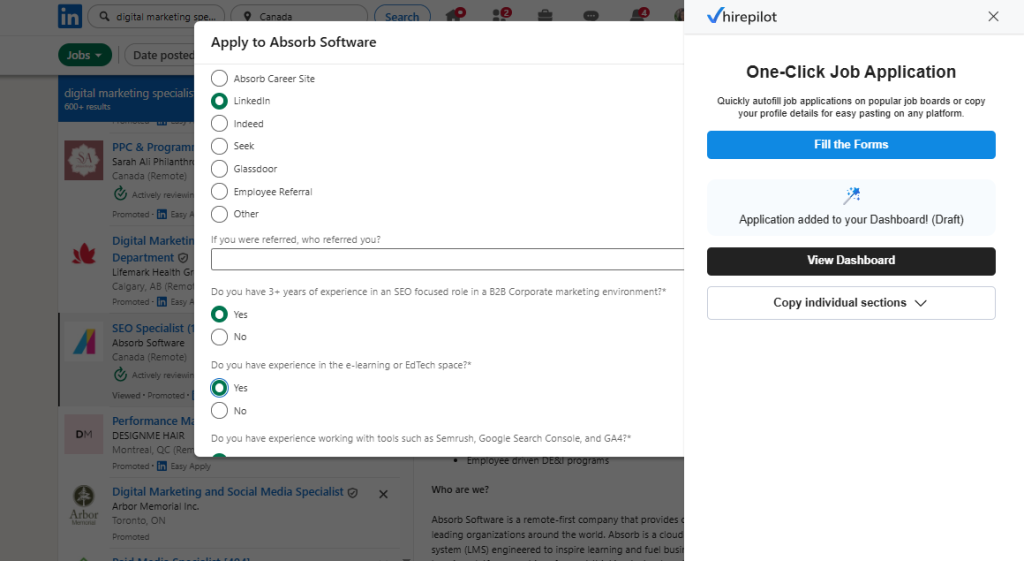Open the Date posted filter dropdown
The width and height of the screenshot is (1024, 561).
point(161,56)
